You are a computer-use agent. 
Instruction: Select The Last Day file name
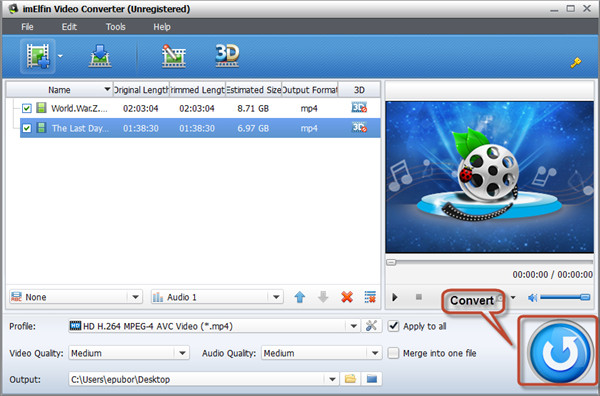coord(80,128)
